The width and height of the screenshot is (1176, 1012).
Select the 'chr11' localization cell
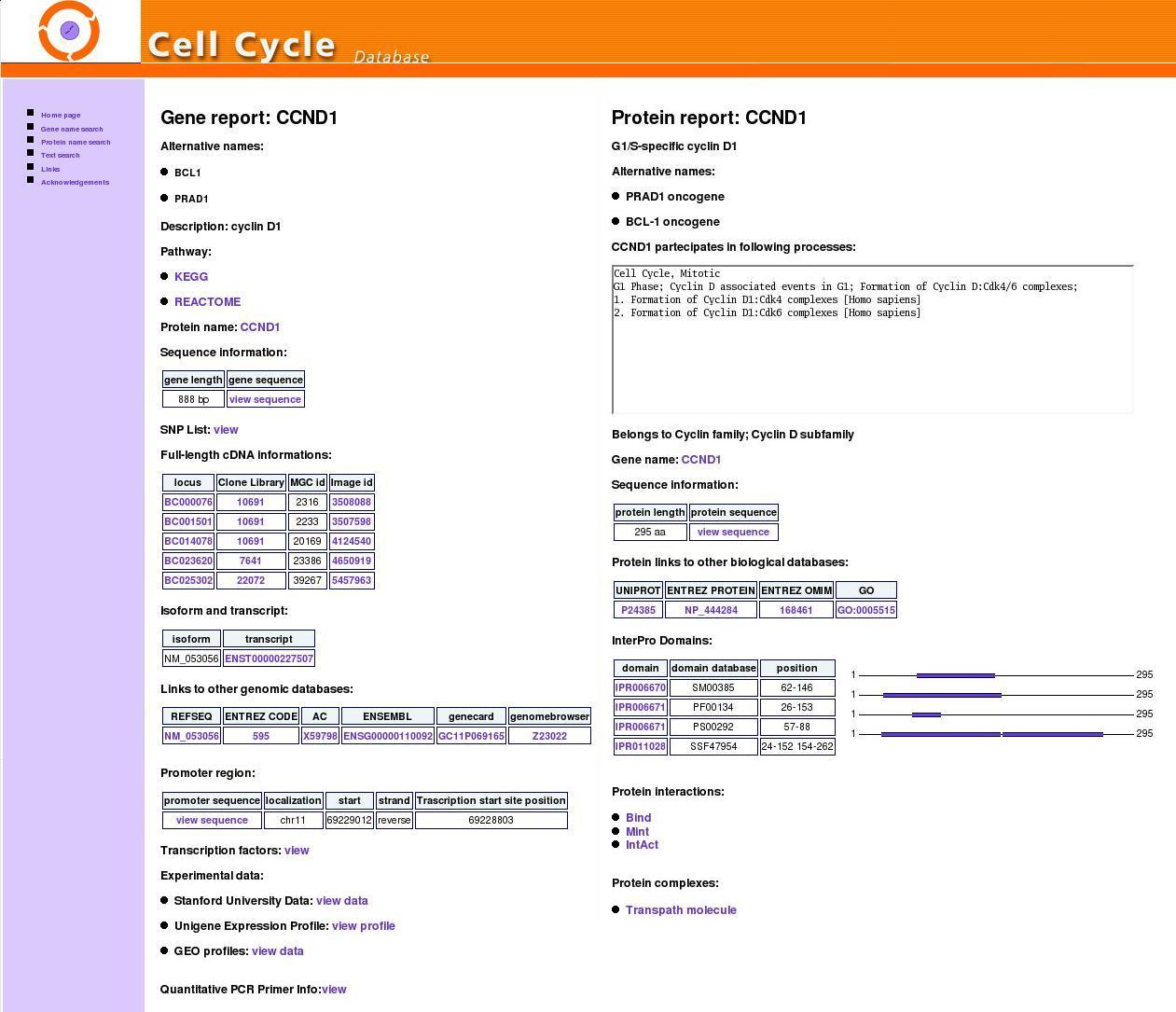coord(293,821)
